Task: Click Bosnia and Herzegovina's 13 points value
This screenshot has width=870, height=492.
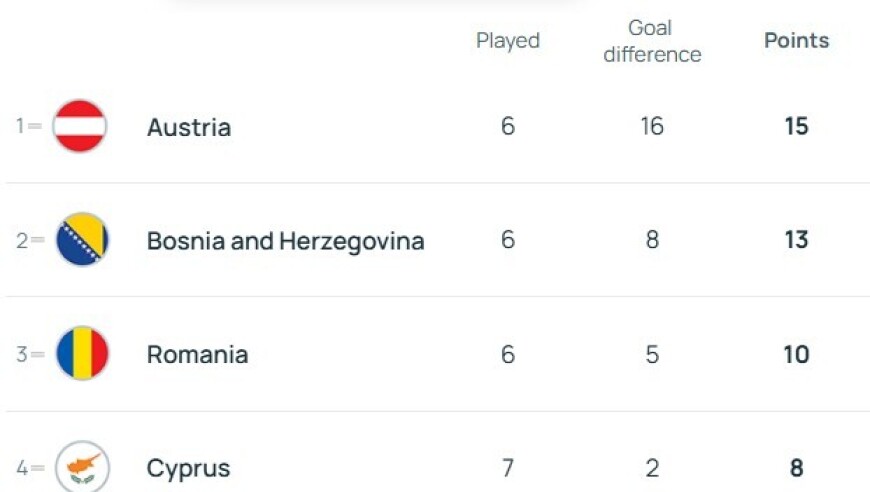Action: (x=796, y=241)
